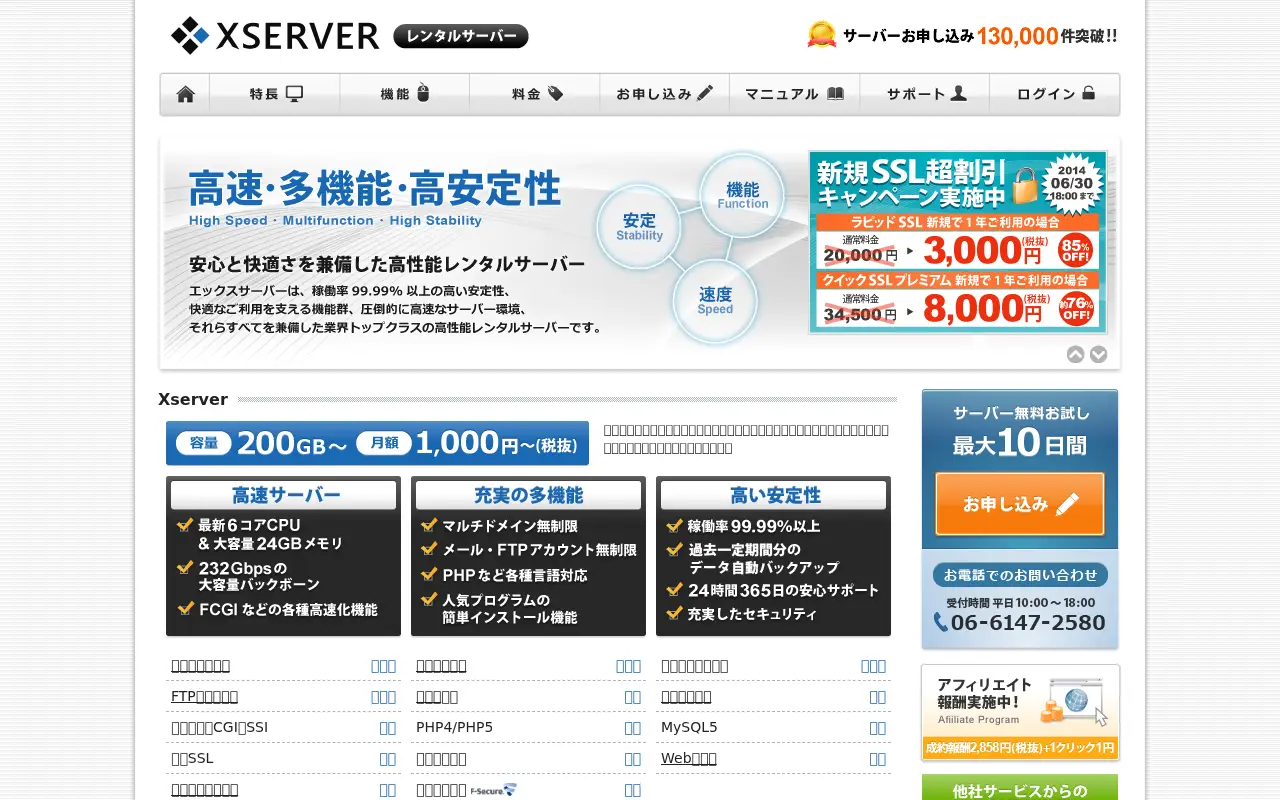Open the マニュアル navigation item
The width and height of the screenshot is (1280, 800).
[795, 94]
